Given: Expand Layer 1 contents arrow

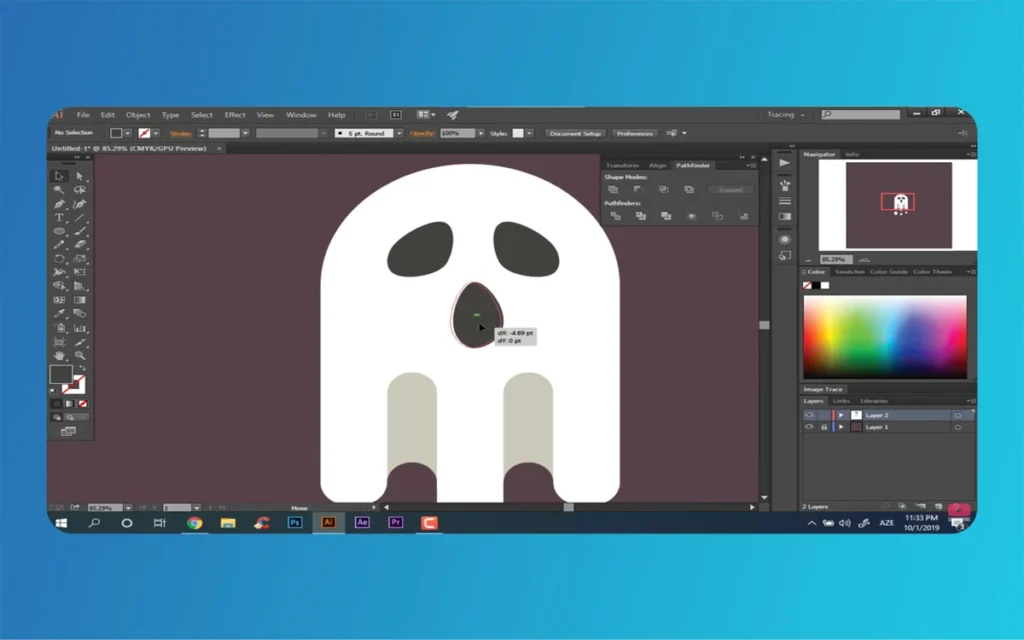Looking at the screenshot, I should pos(841,427).
